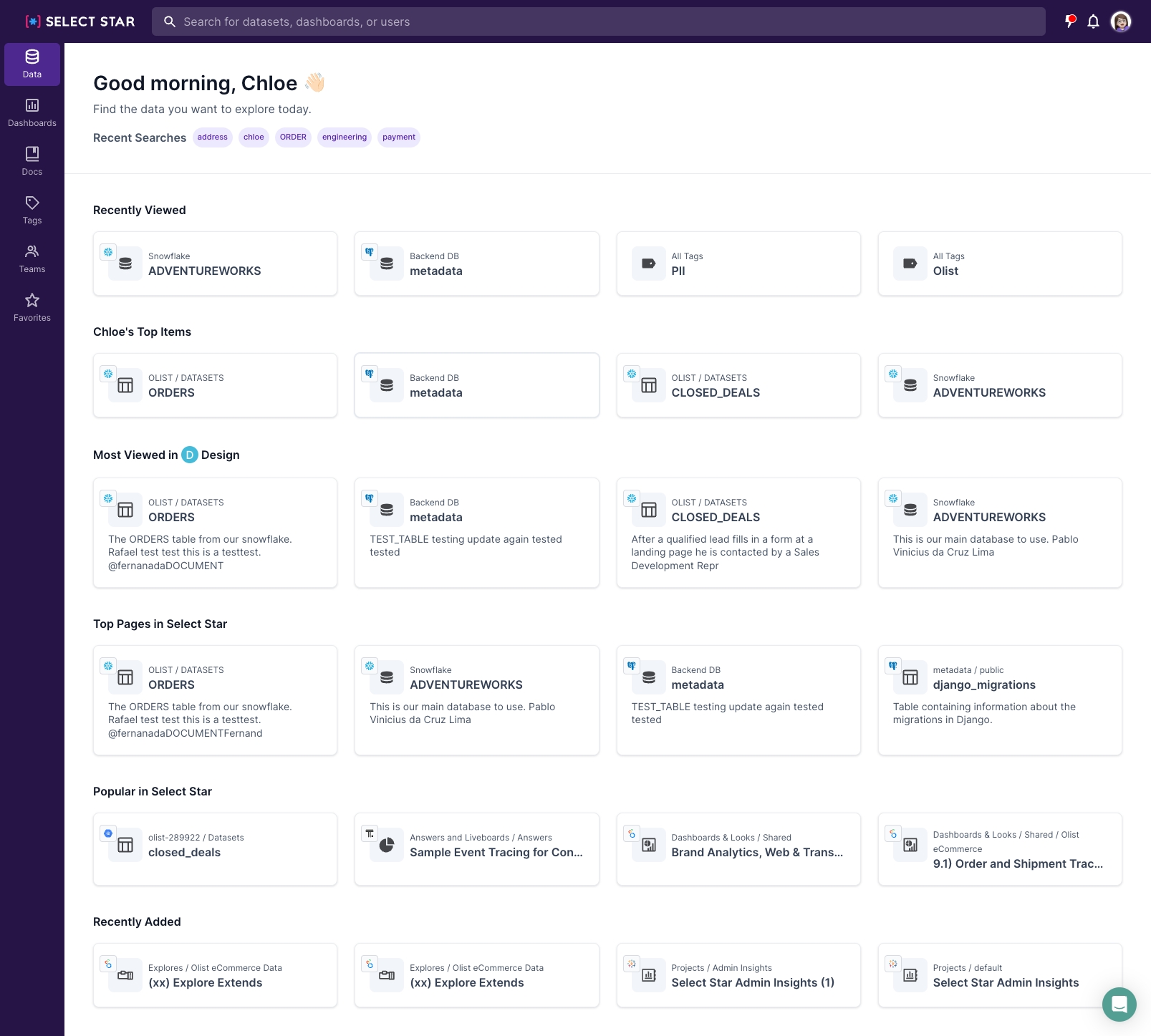Open Tags from the sidebar
The height and width of the screenshot is (1036, 1151).
tap(32, 210)
